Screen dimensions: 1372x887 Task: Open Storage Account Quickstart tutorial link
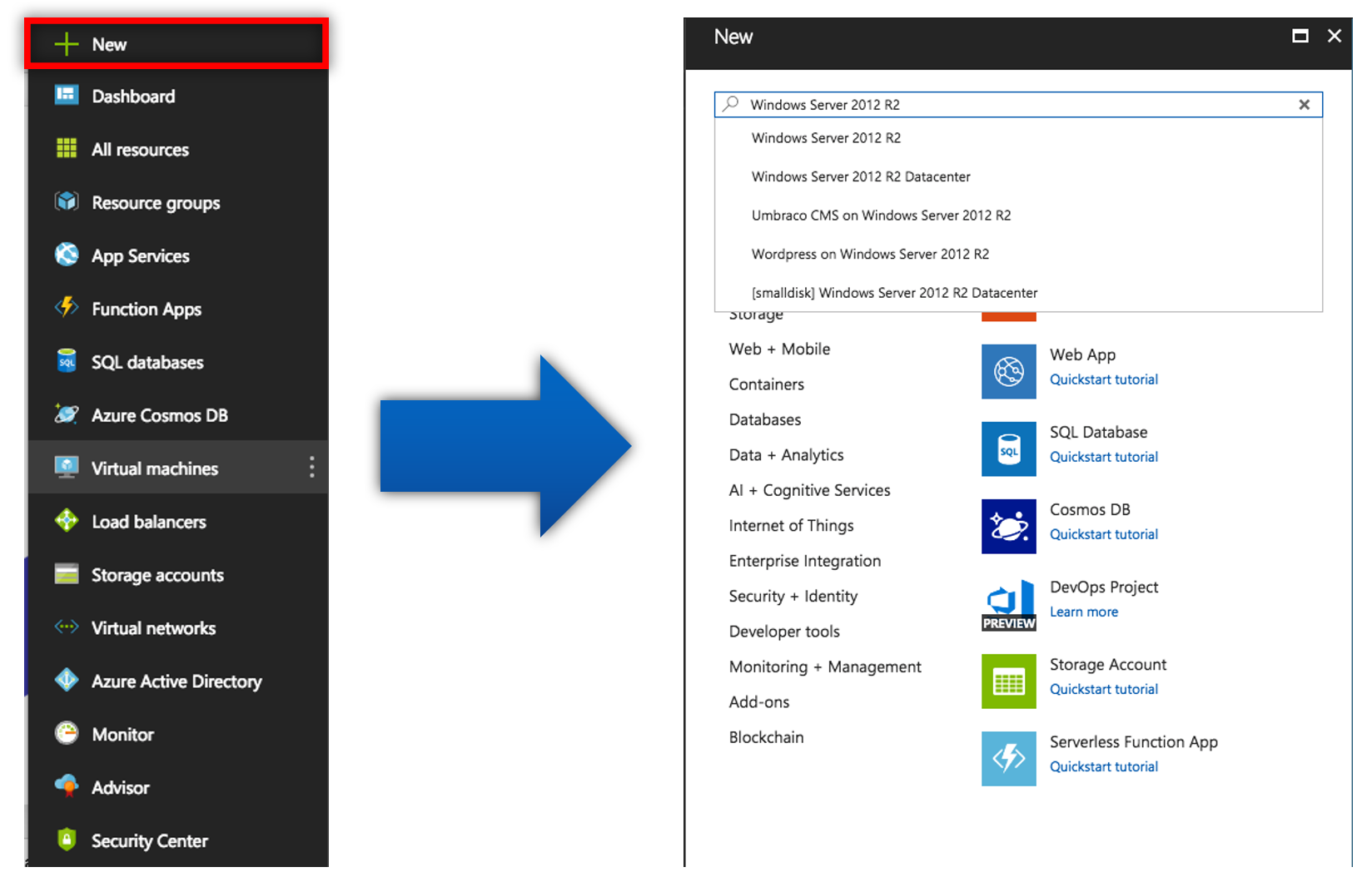pyautogui.click(x=1103, y=689)
